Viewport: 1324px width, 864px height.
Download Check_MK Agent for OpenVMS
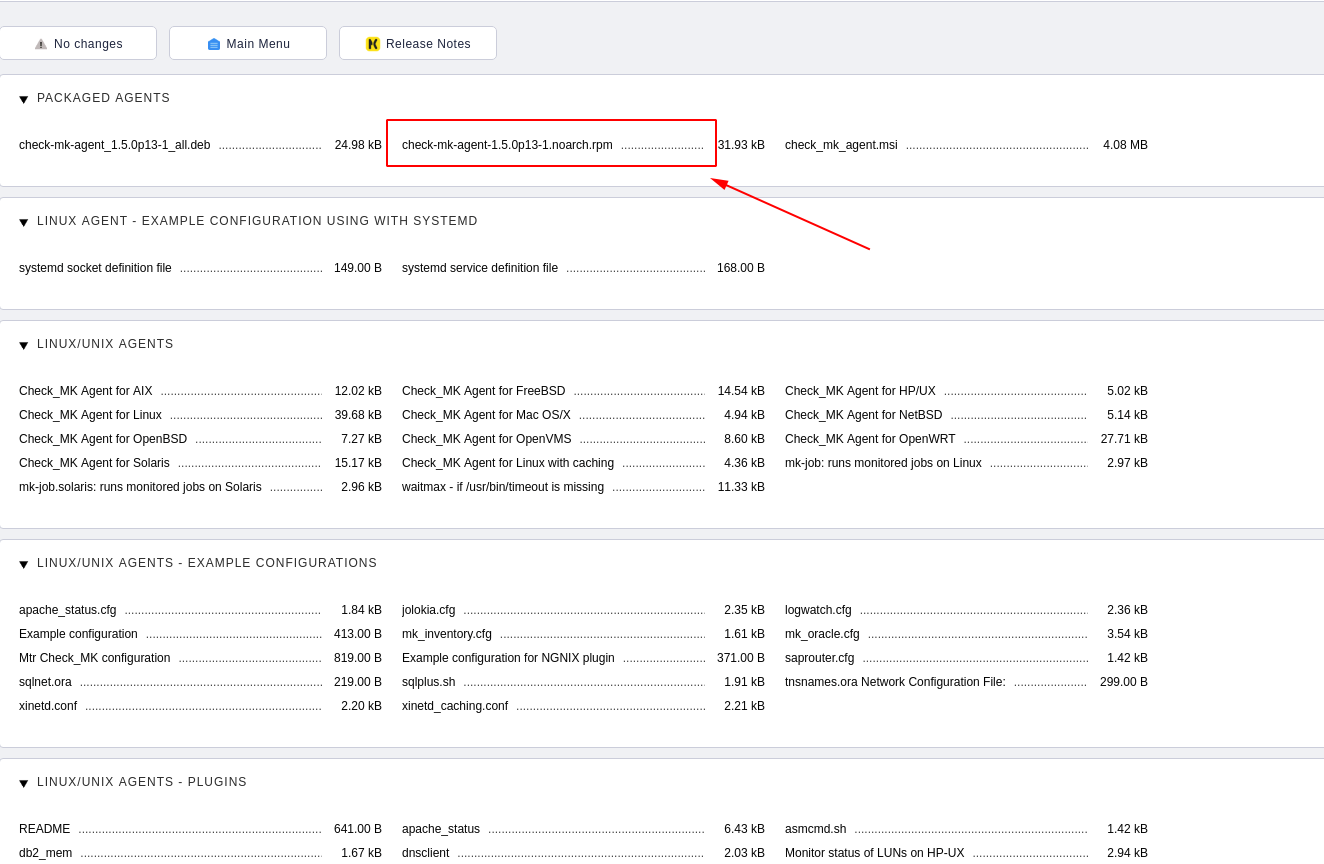487,439
